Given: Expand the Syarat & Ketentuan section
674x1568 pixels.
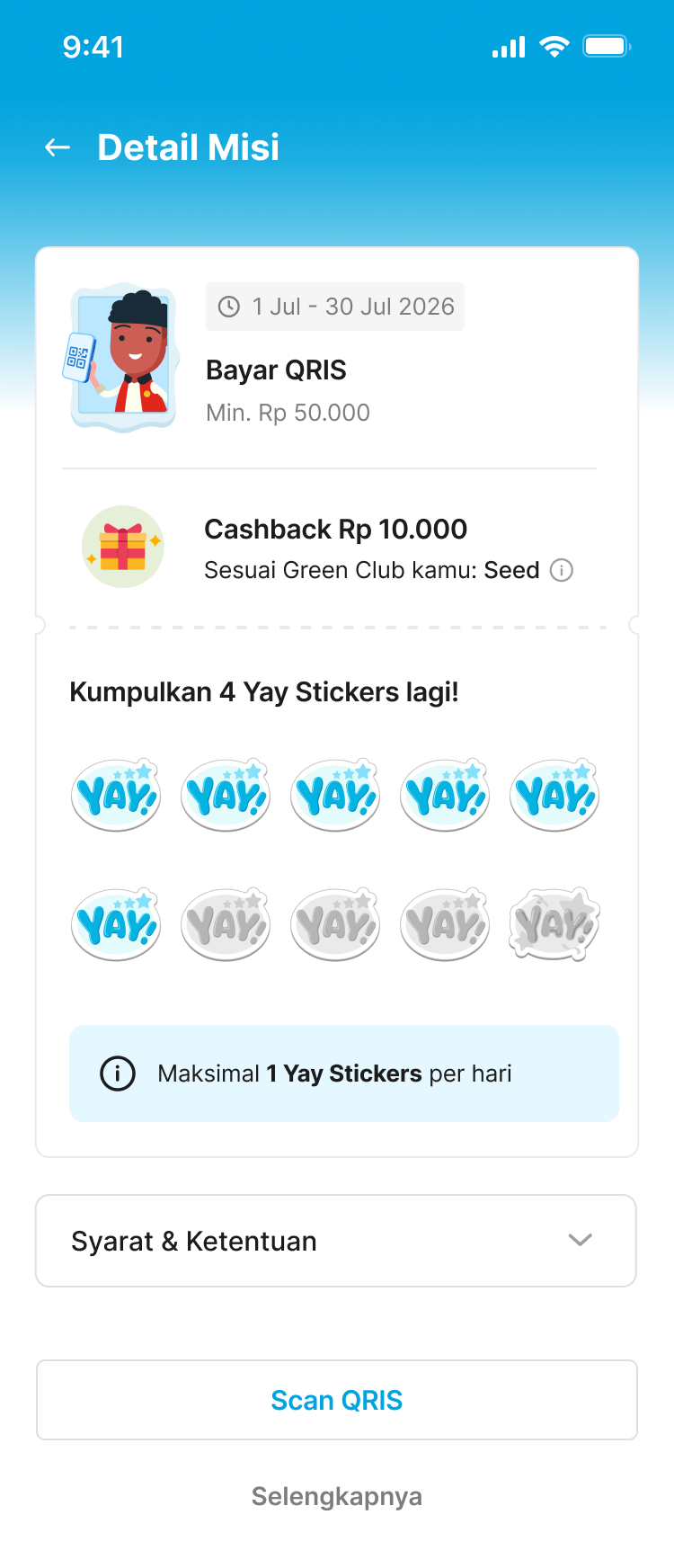Looking at the screenshot, I should coord(336,1241).
